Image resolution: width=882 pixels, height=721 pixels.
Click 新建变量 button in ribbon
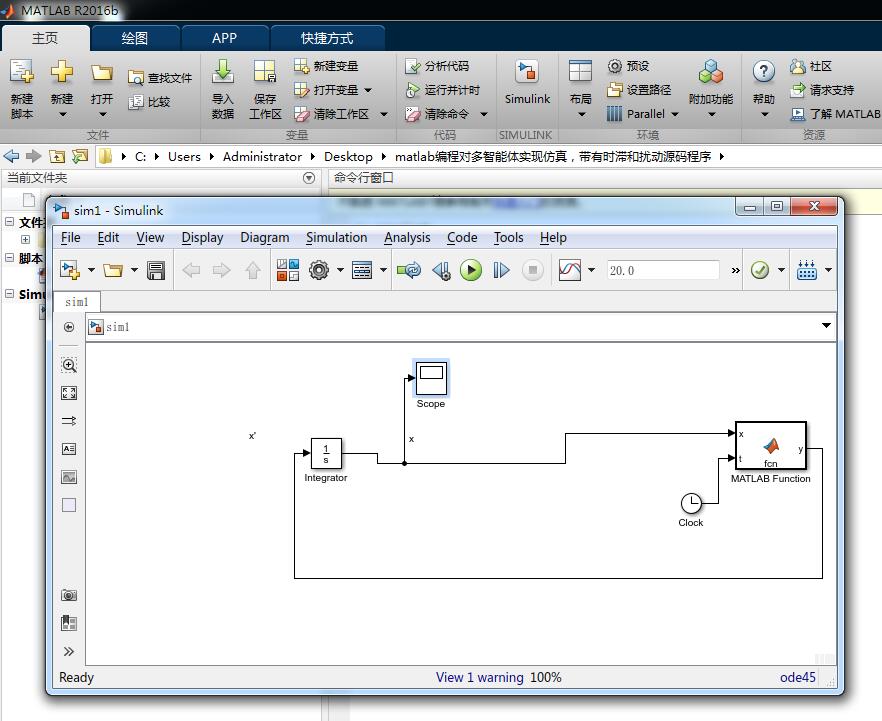(326, 66)
